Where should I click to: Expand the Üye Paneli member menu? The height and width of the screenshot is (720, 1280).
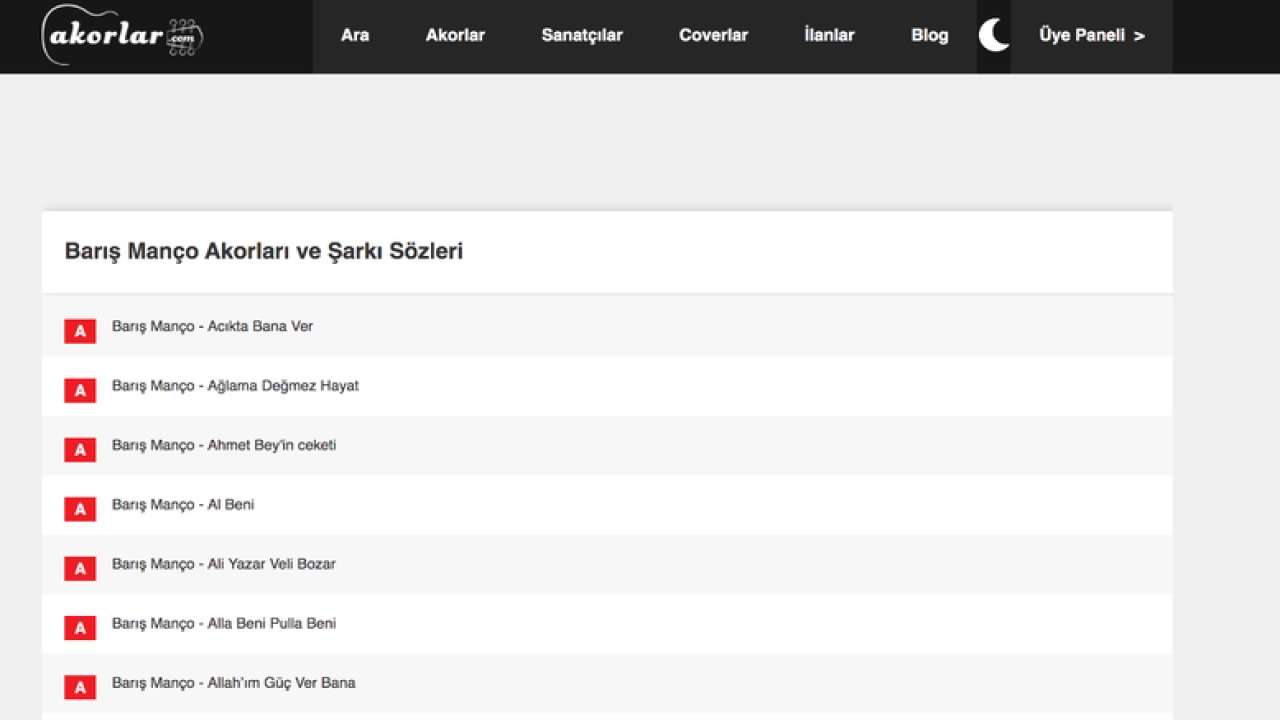click(1091, 36)
